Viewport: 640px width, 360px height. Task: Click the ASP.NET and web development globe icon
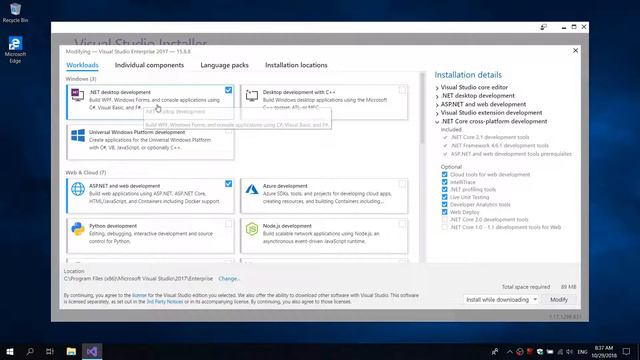point(78,189)
